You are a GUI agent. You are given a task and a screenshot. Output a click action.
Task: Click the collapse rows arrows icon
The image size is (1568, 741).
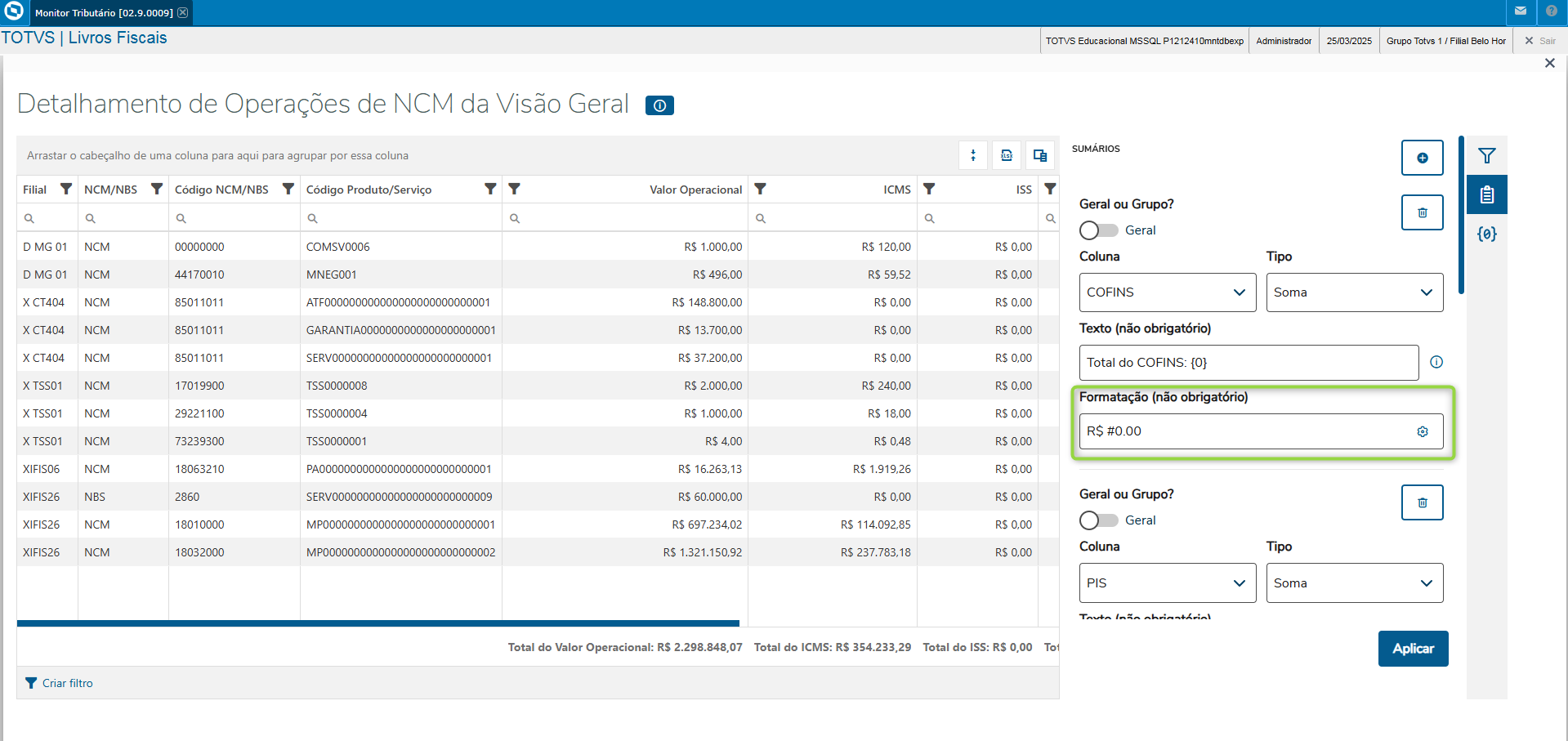[x=973, y=155]
